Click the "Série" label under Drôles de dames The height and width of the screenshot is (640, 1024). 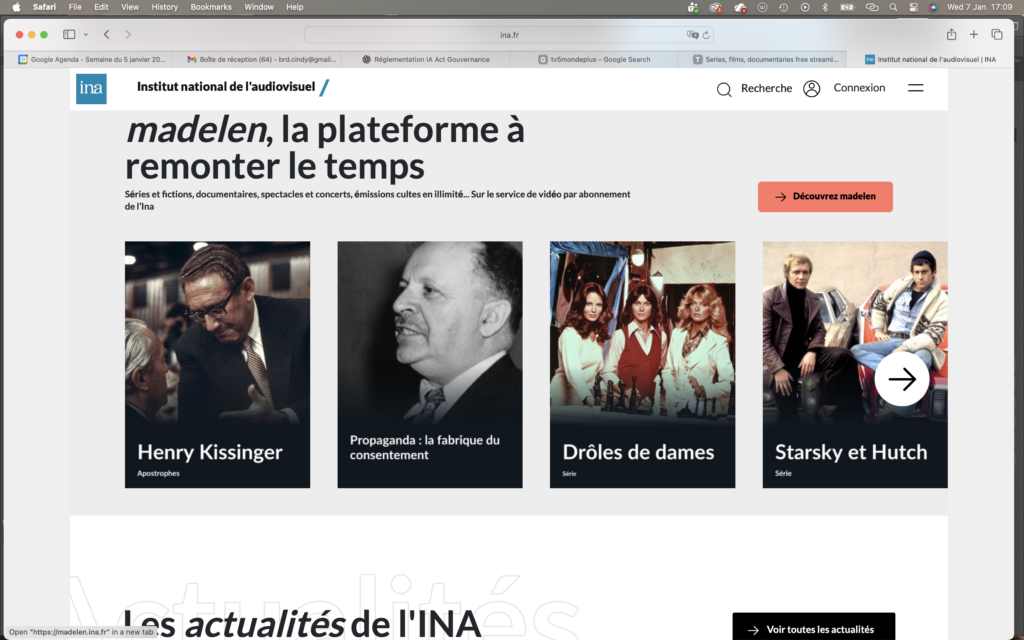pos(569,473)
